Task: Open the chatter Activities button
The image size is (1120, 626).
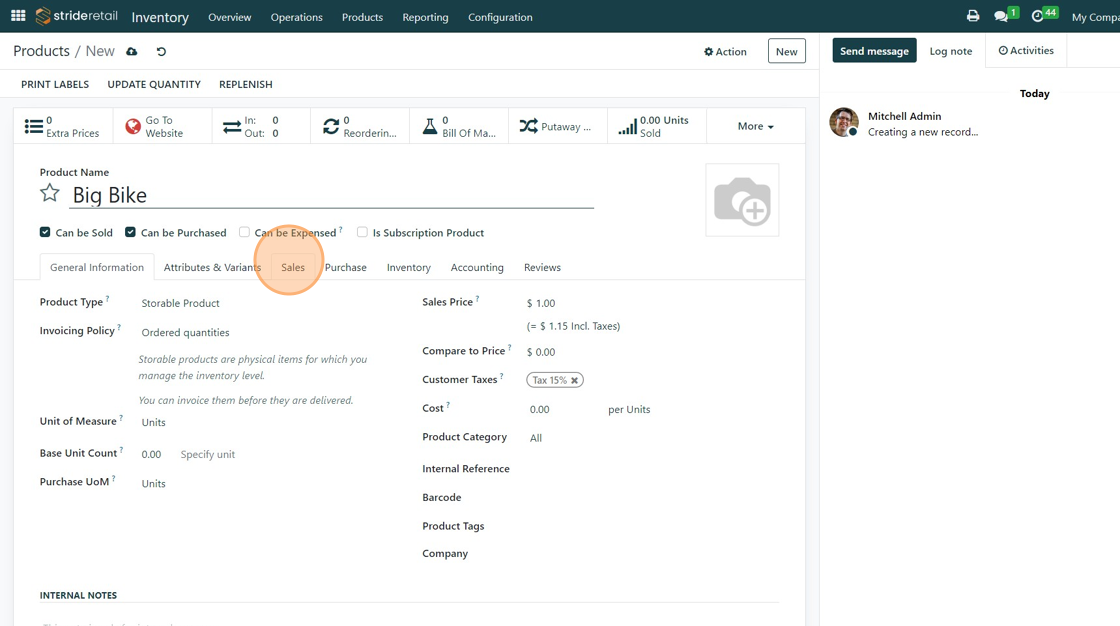Action: (1026, 51)
